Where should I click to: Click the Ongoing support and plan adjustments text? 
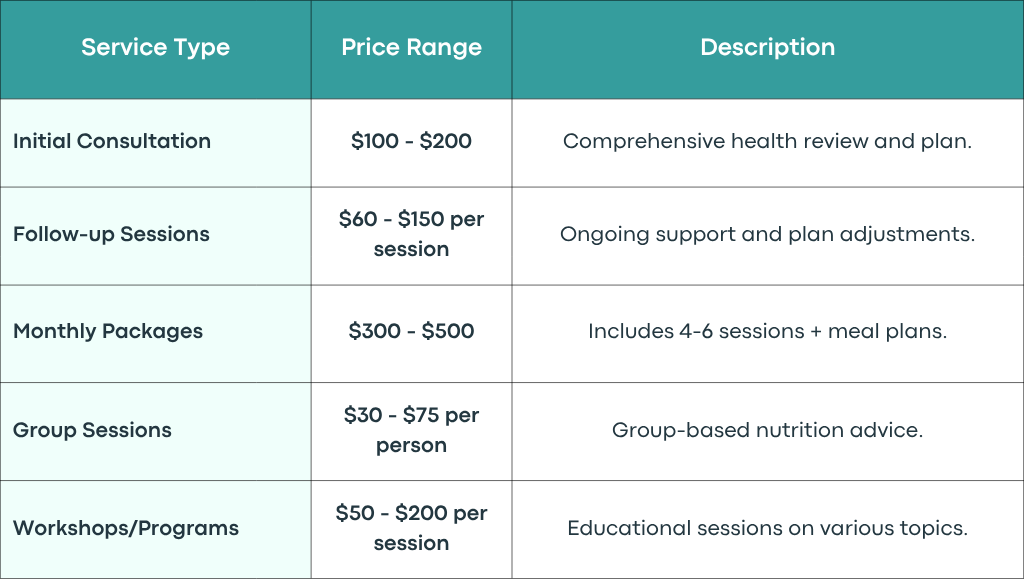767,234
